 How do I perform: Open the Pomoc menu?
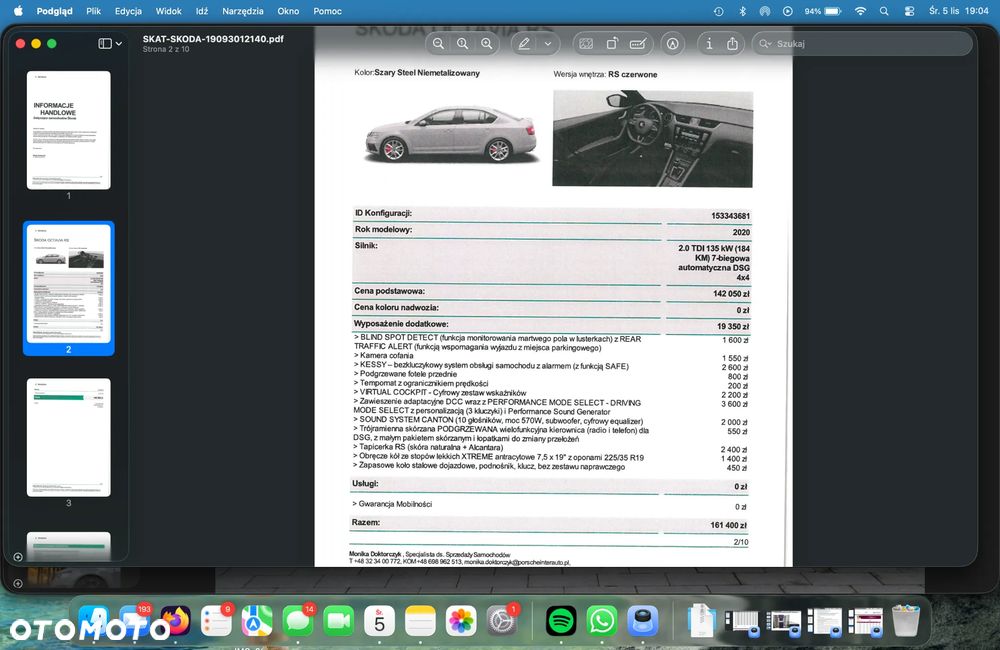click(x=327, y=11)
